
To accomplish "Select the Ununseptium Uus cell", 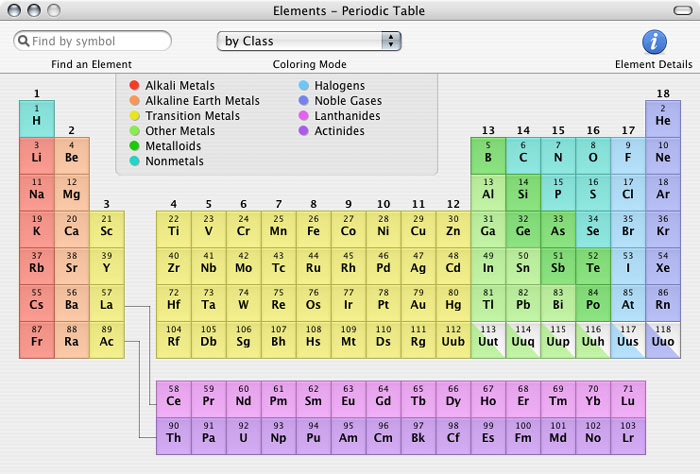I will [628, 340].
